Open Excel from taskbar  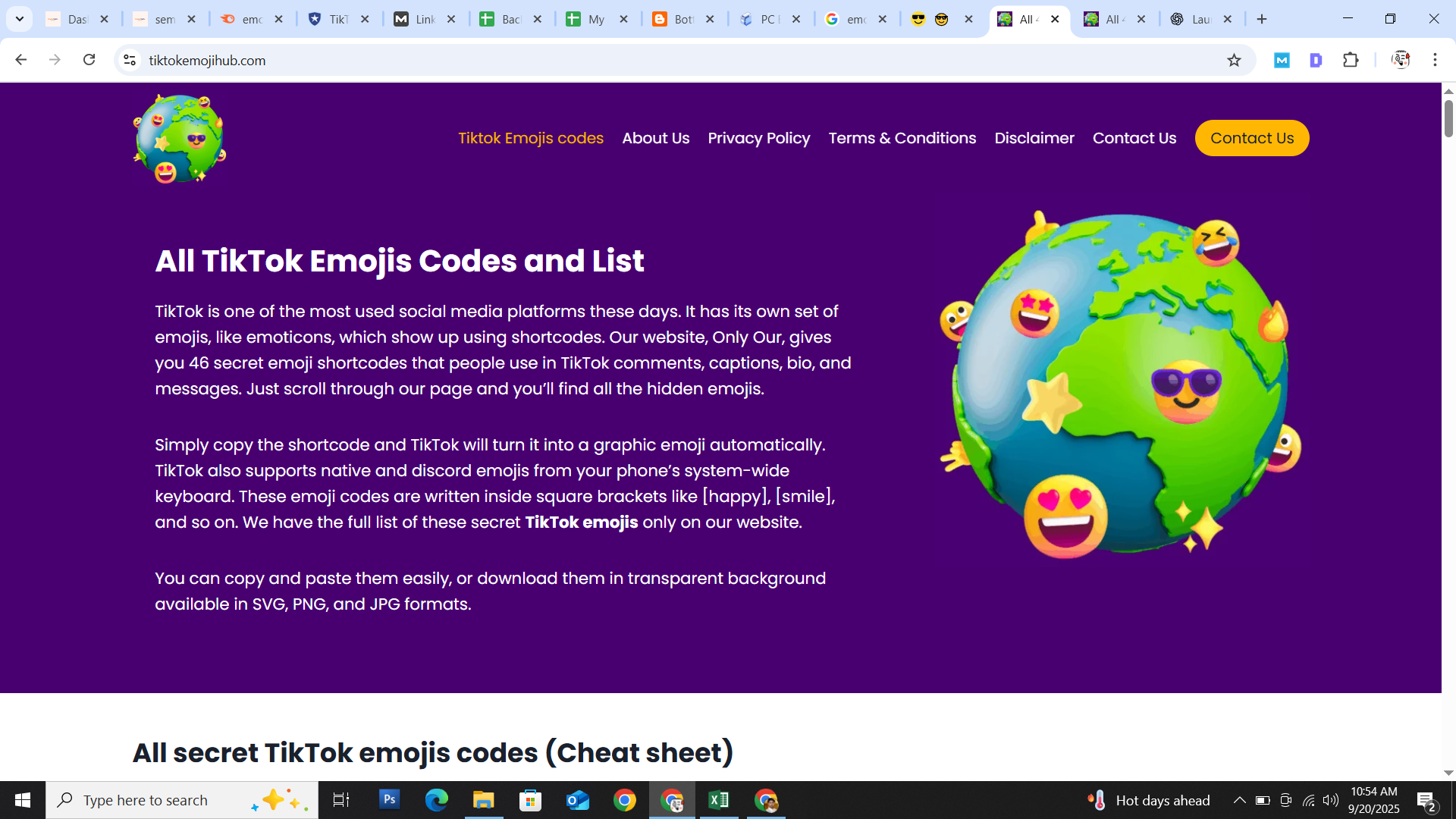coord(718,800)
